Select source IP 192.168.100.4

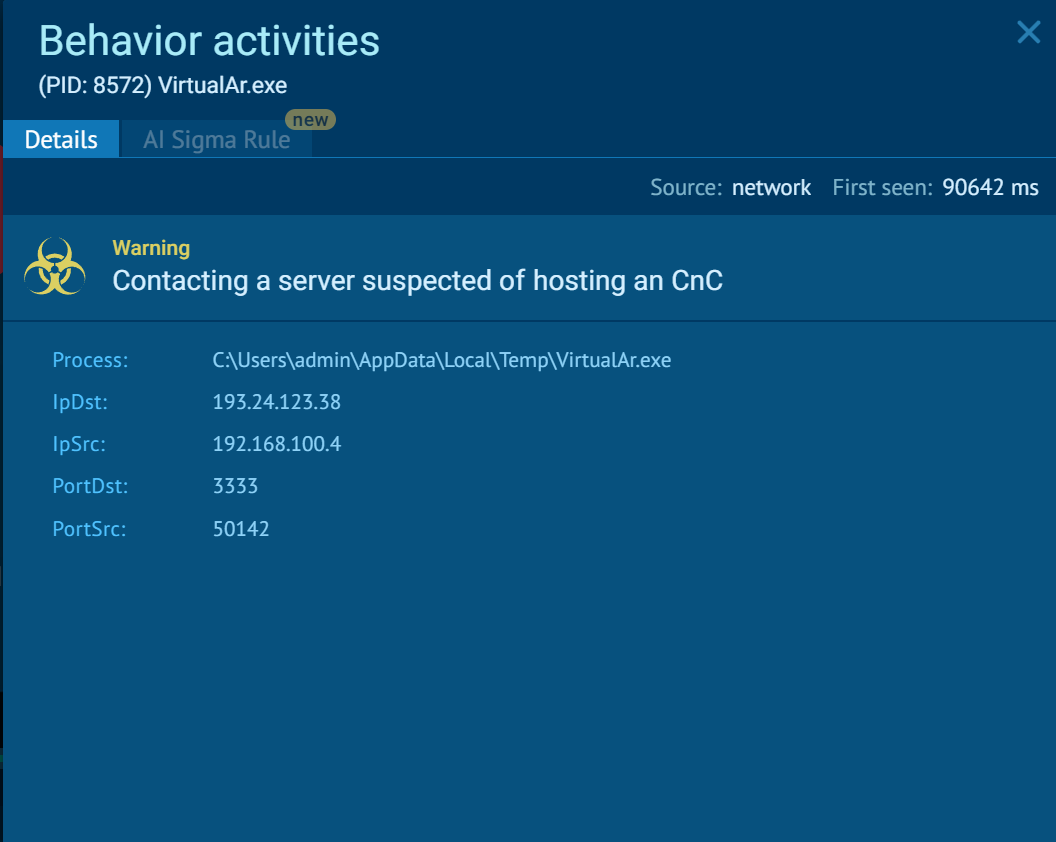(277, 444)
